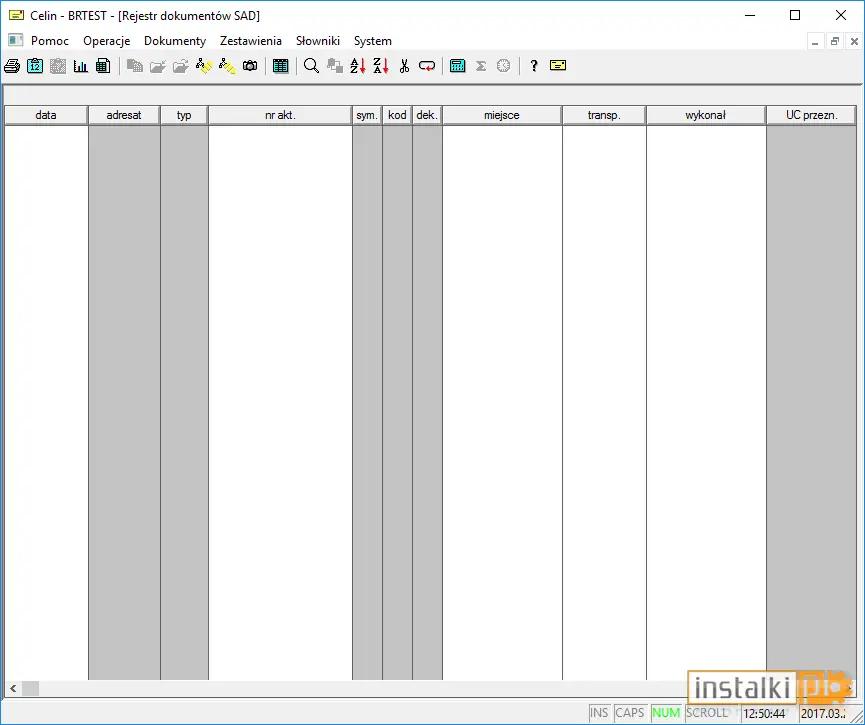Minimize the inner Rejestr dokumentów SAD window

click(x=815, y=41)
